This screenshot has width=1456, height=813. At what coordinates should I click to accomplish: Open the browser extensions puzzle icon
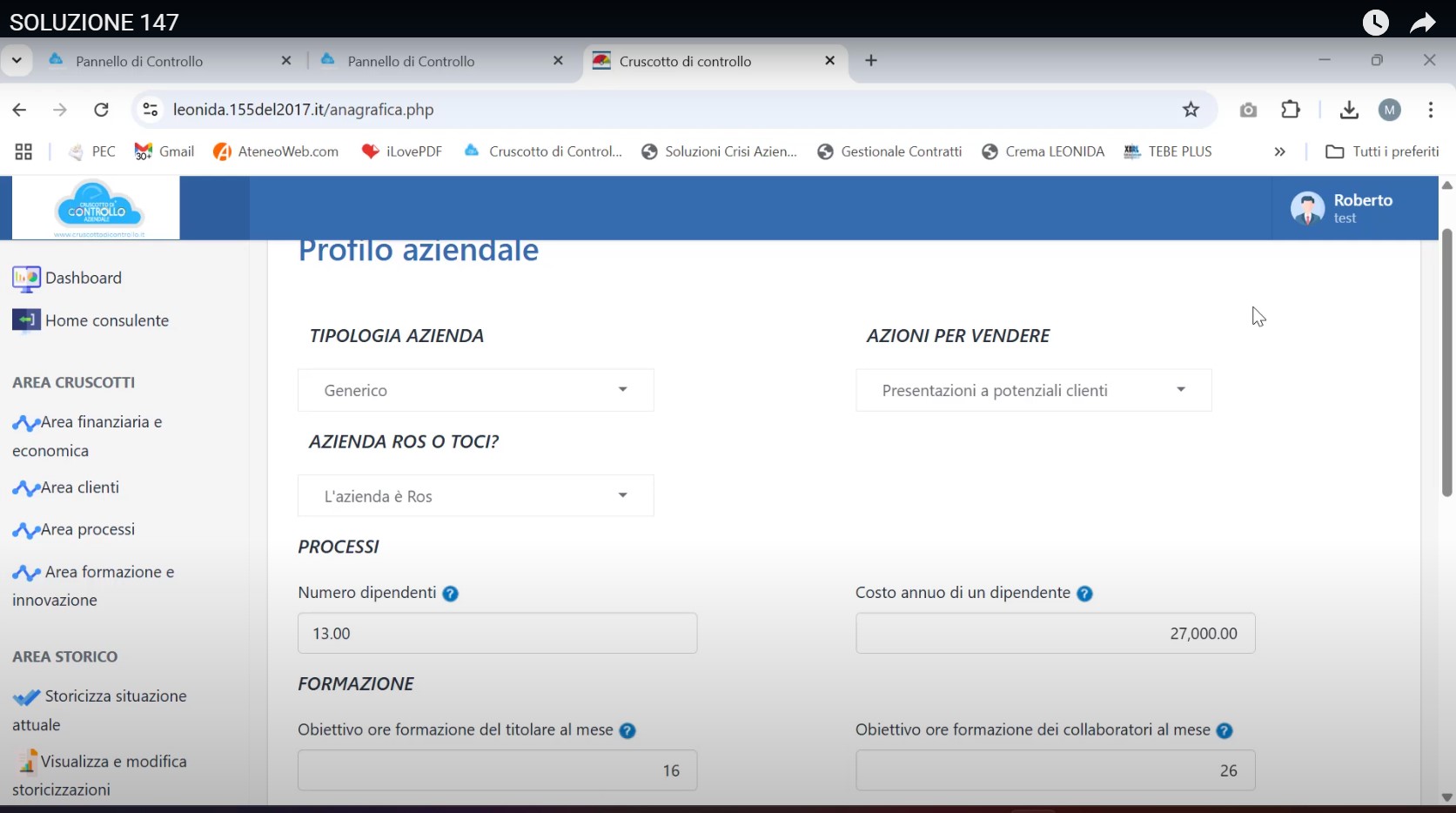coord(1290,110)
